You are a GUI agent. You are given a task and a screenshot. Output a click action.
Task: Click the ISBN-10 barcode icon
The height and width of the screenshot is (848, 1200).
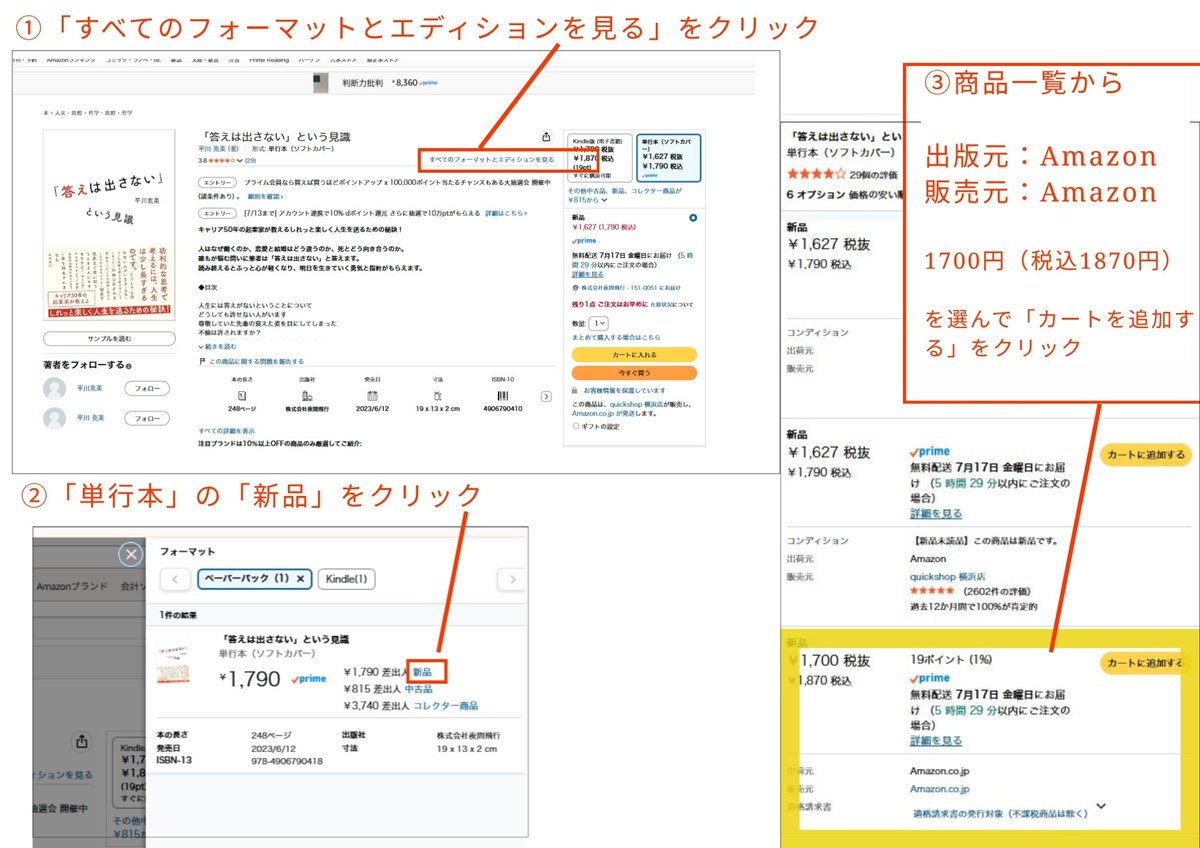click(x=504, y=396)
